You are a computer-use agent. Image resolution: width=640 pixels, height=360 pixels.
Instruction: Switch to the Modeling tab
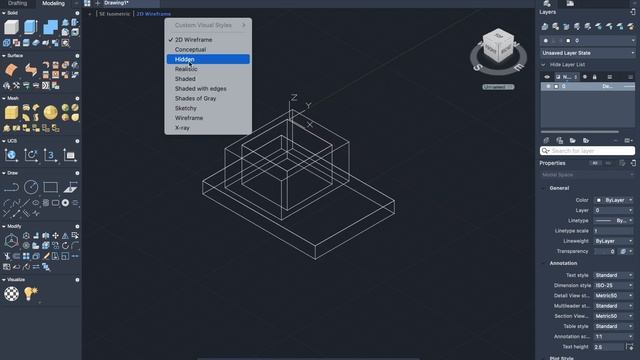pyautogui.click(x=53, y=3)
